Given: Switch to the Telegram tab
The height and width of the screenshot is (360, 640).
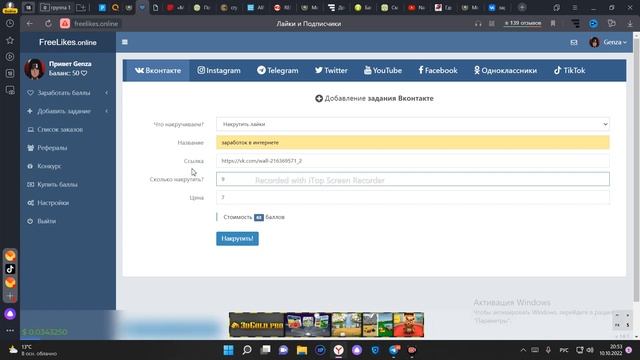Looking at the screenshot, I should [x=278, y=70].
